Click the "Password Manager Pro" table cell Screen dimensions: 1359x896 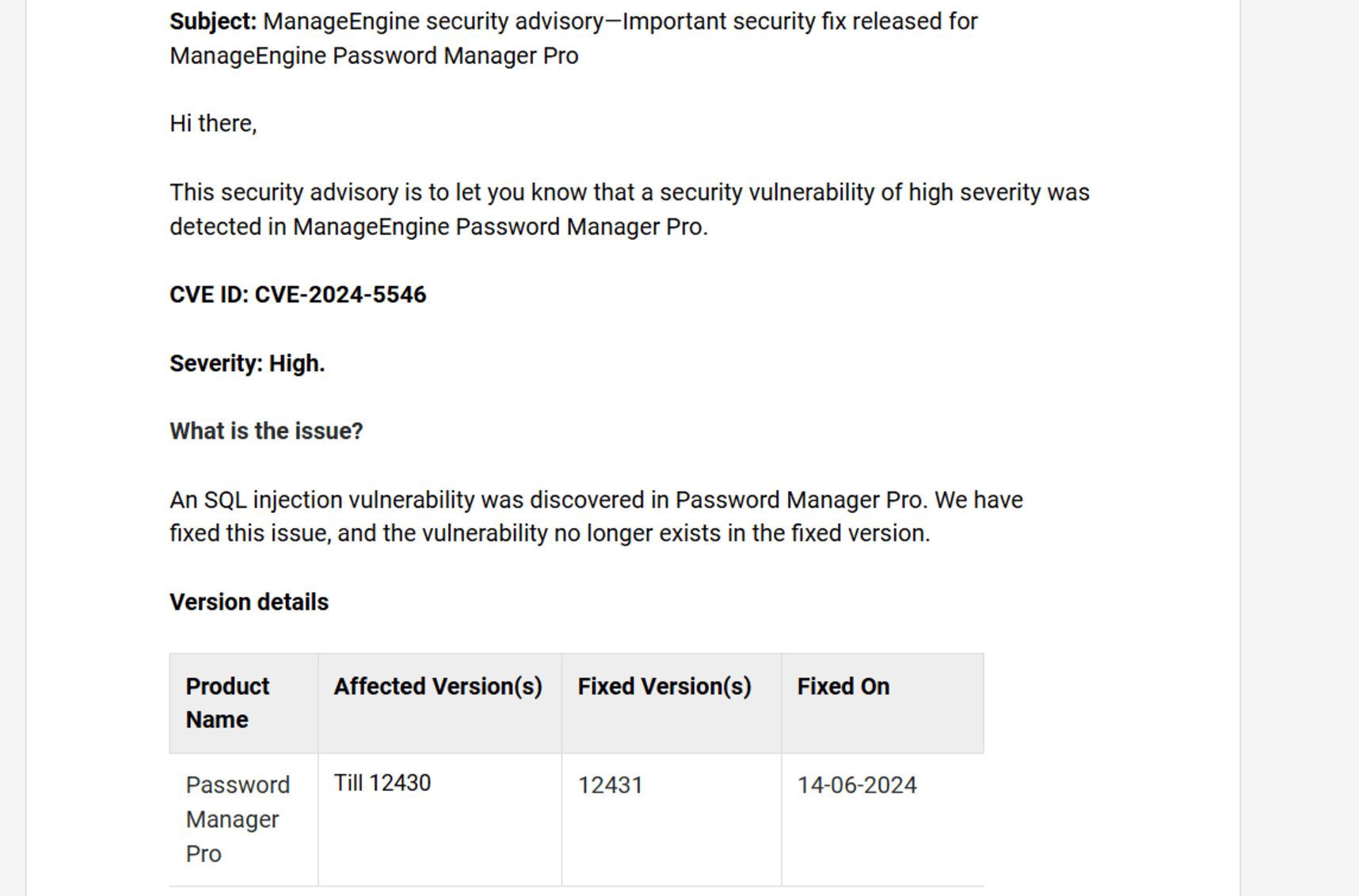pyautogui.click(x=237, y=819)
